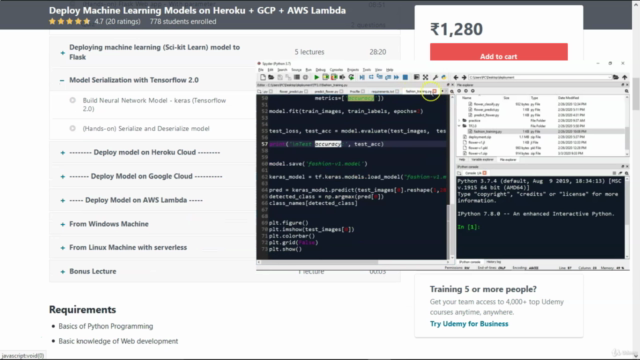Image resolution: width=640 pixels, height=360 pixels.
Task: Click the File explorer vertical scrollbar
Action: [627, 125]
